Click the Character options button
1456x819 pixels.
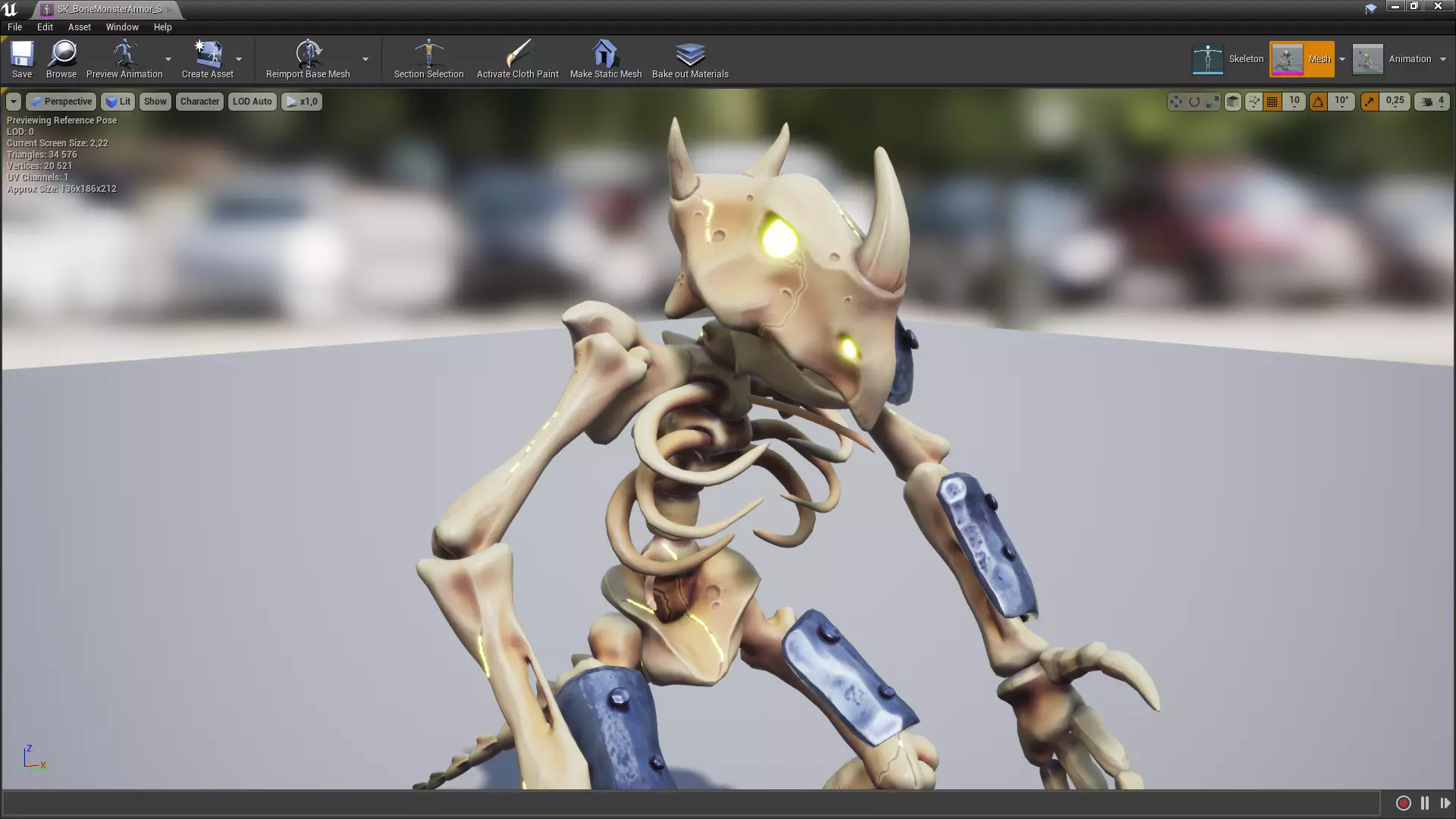pyautogui.click(x=199, y=102)
